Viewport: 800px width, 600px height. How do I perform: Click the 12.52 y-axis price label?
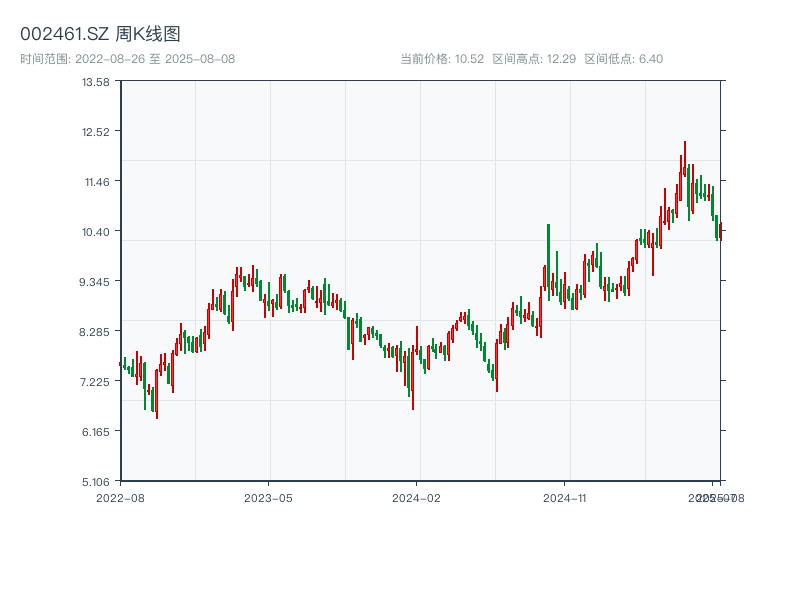96,131
